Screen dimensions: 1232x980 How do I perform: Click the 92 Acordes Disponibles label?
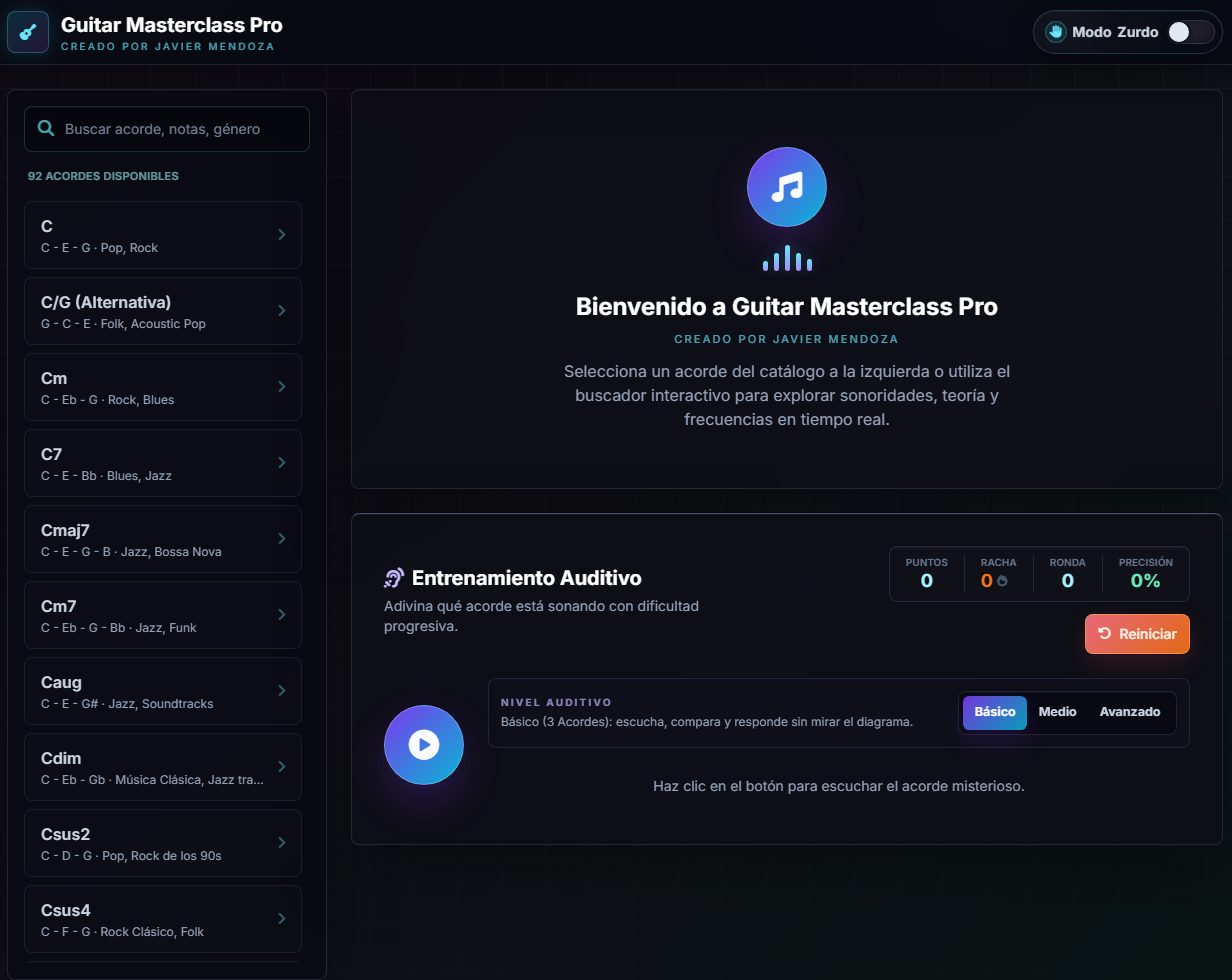tap(103, 176)
